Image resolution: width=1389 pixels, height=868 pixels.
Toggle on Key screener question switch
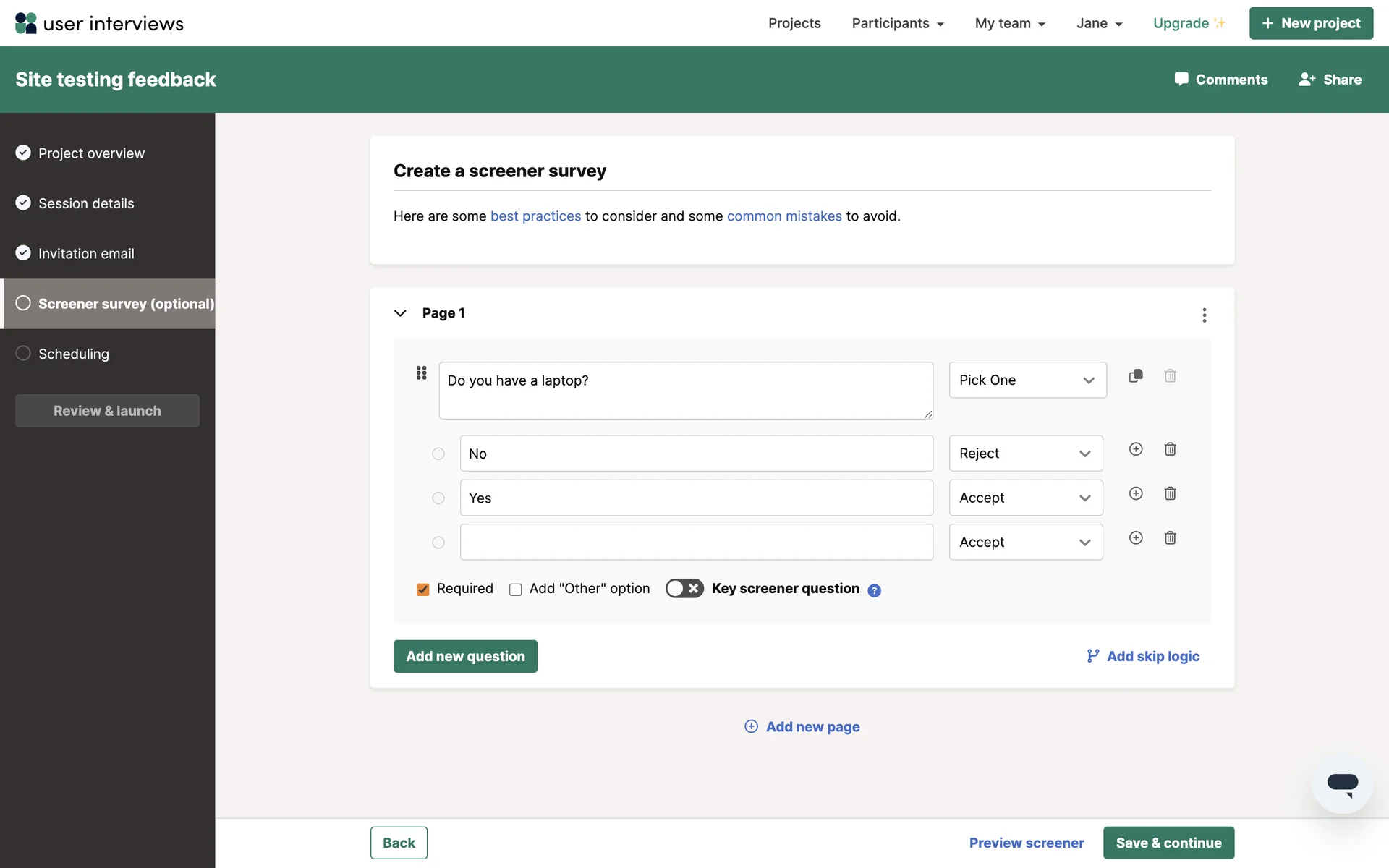[x=684, y=588]
